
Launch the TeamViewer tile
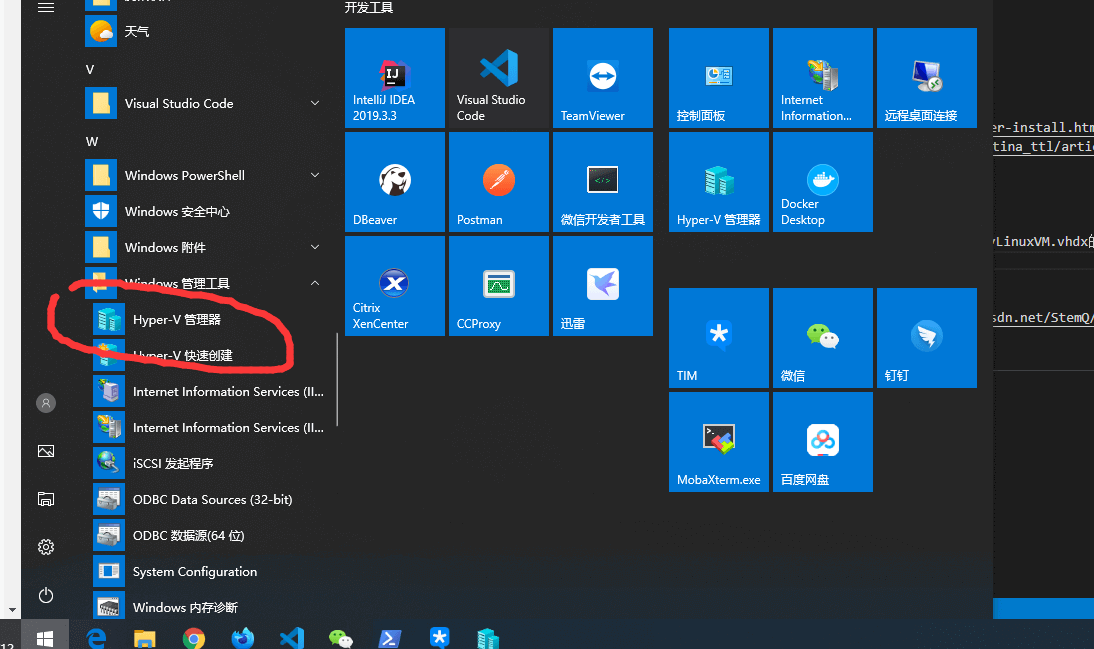602,78
